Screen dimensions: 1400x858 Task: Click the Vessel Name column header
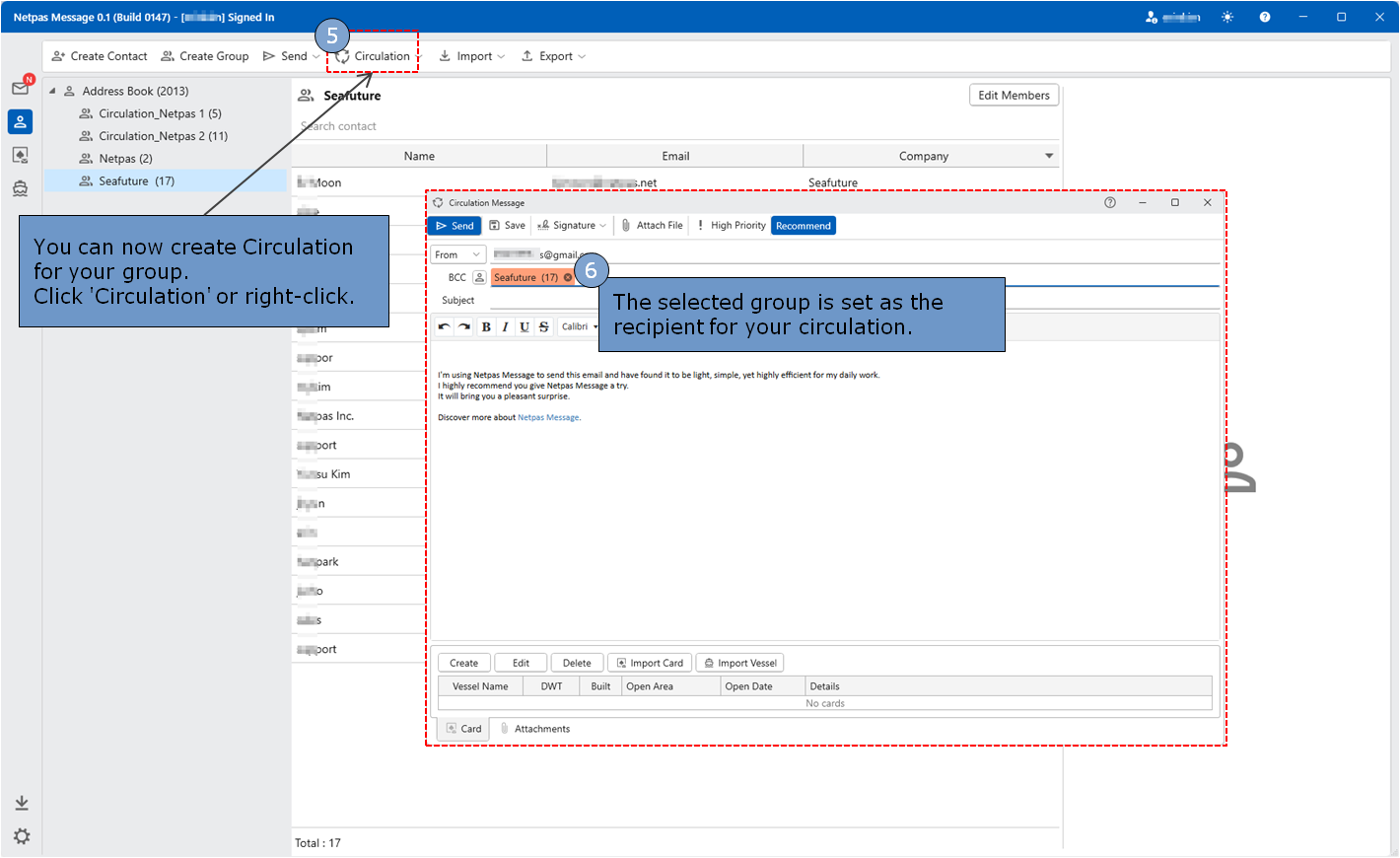pos(480,686)
